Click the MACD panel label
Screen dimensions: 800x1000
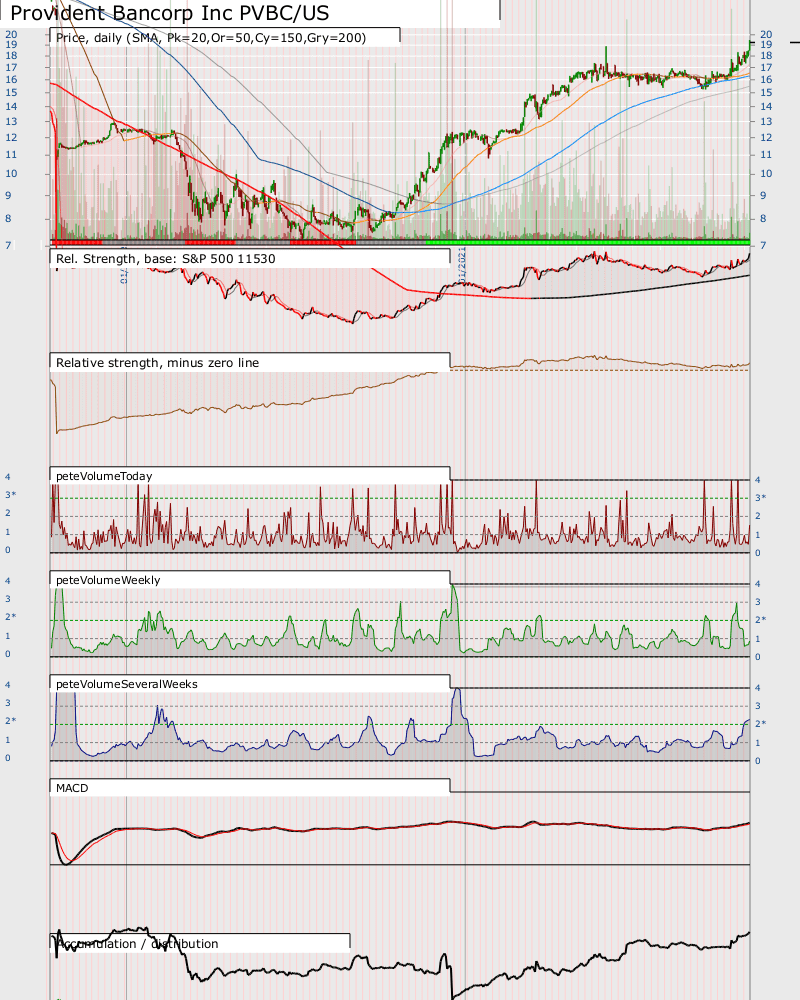point(72,788)
